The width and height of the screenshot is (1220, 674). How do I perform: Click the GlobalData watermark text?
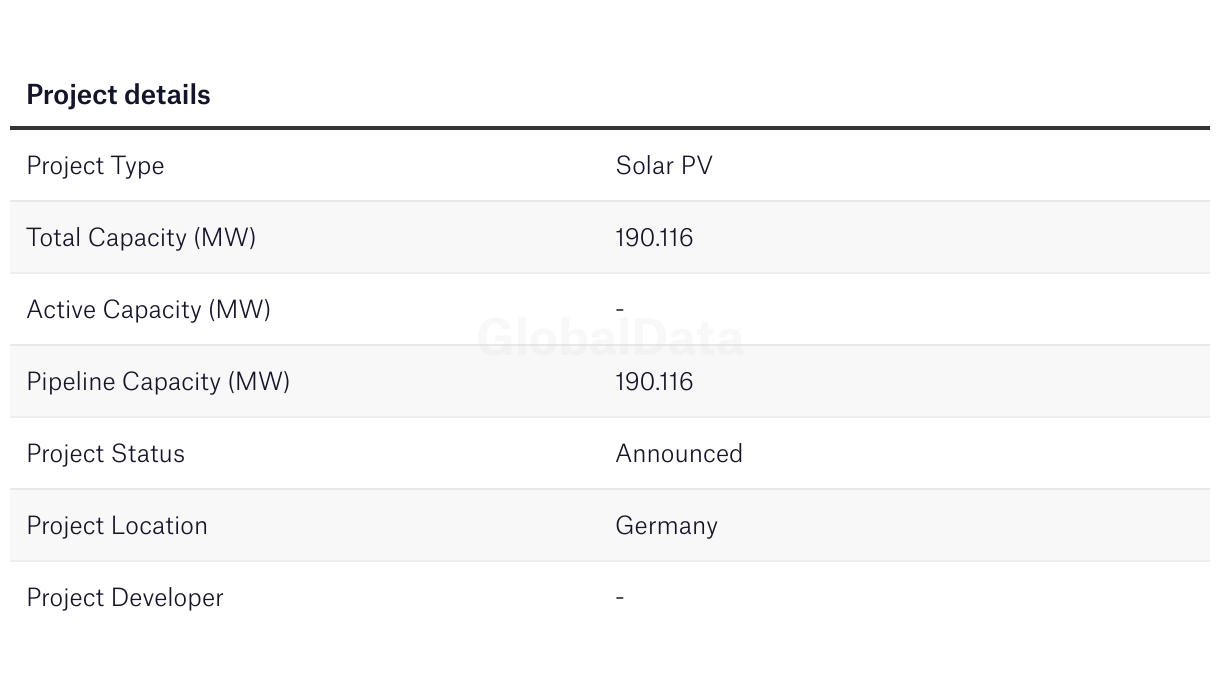(610, 338)
